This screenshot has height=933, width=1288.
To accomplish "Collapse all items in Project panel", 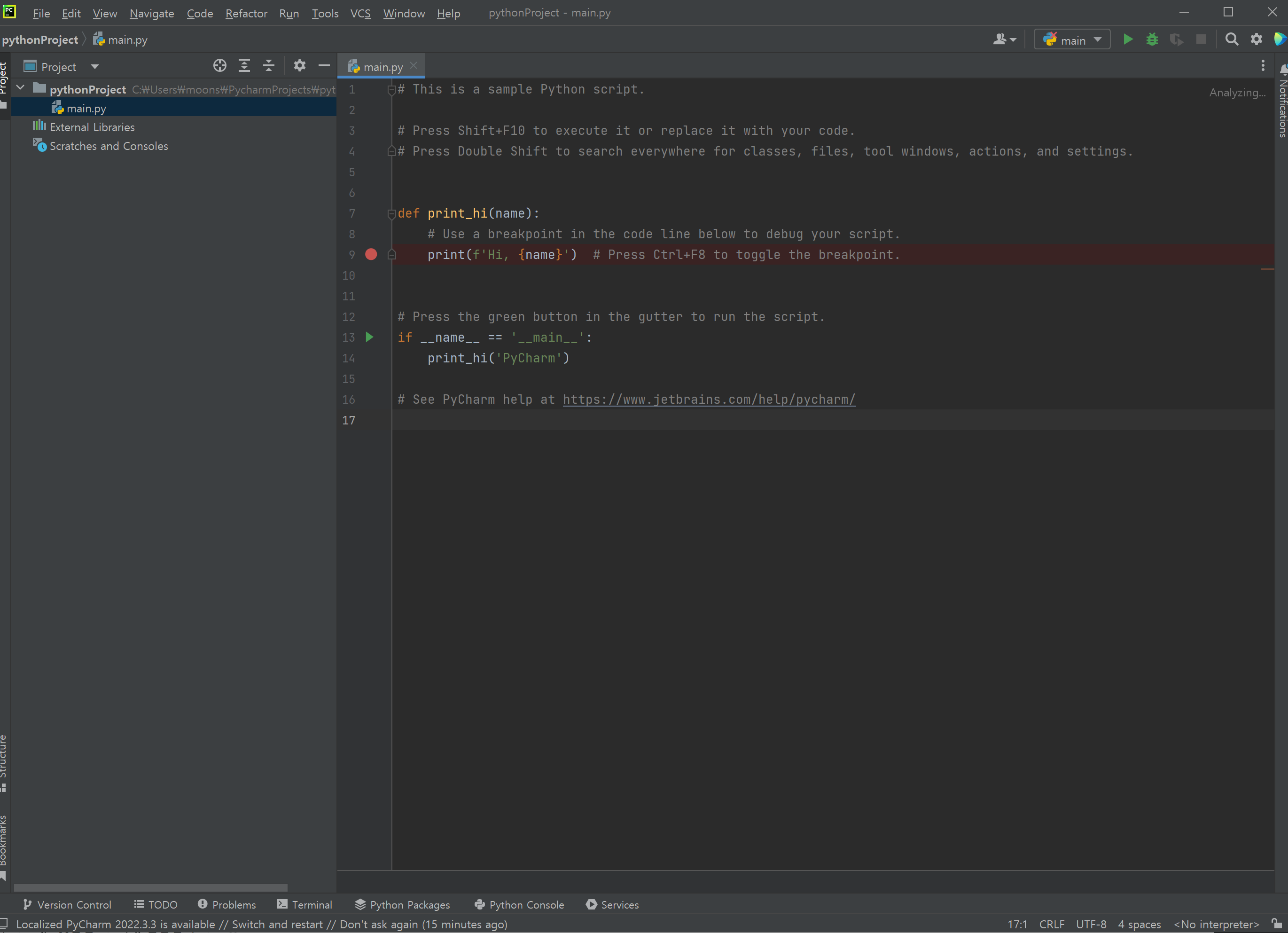I will 269,66.
